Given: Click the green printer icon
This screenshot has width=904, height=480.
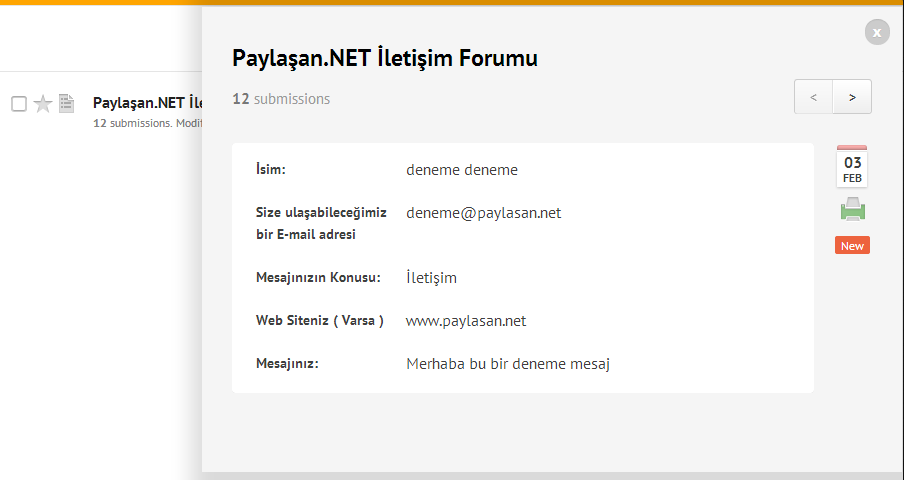Looking at the screenshot, I should [x=853, y=209].
